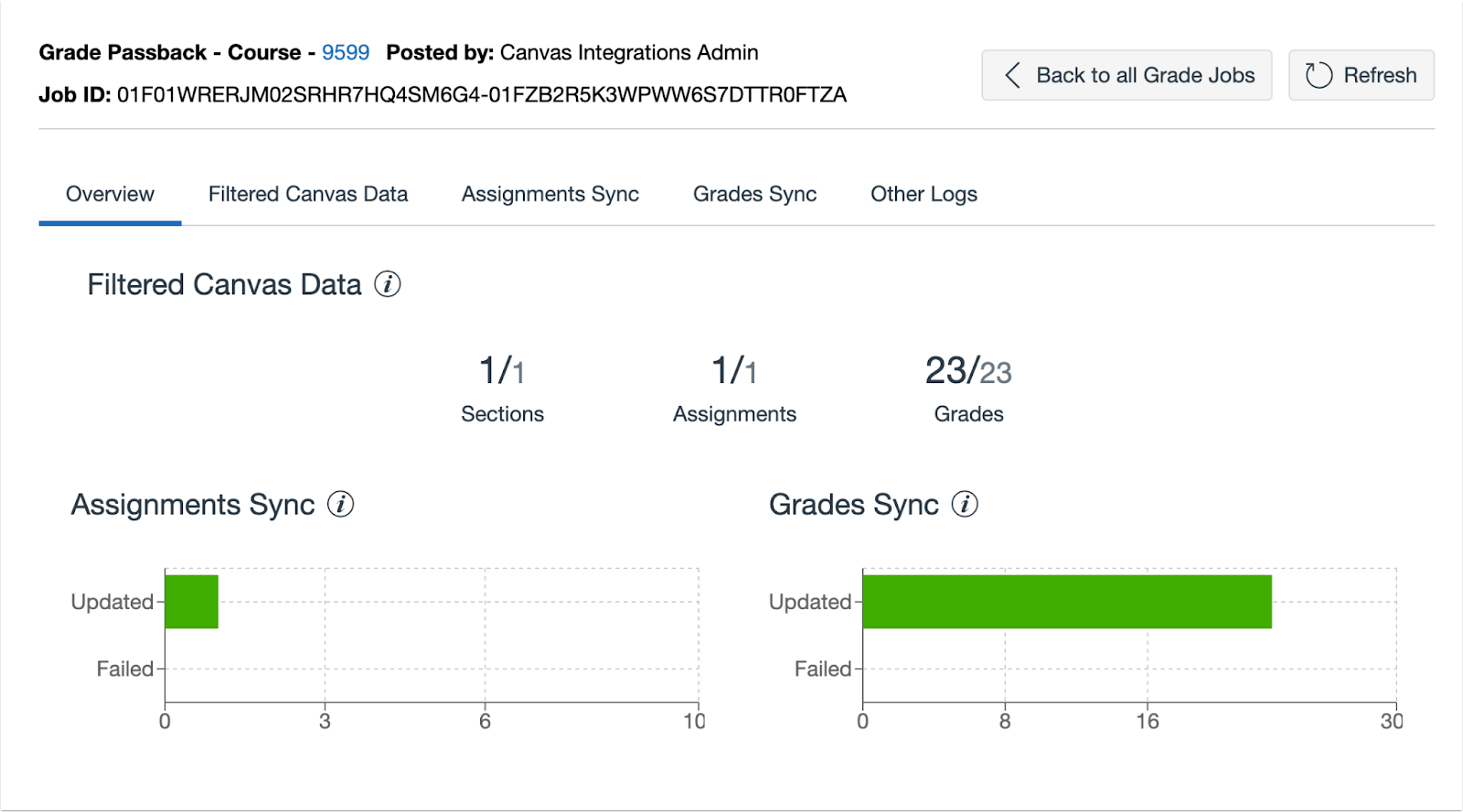Open course 9599 link
Viewport: 1463px width, 812px height.
[346, 52]
